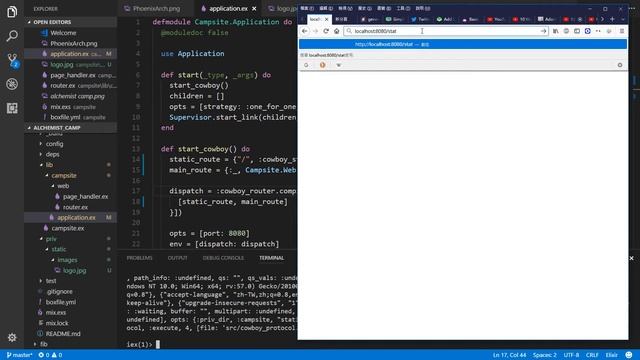Switch to the Twitter browser tab
Screen dimensions: 640x360
(x=420, y=19)
